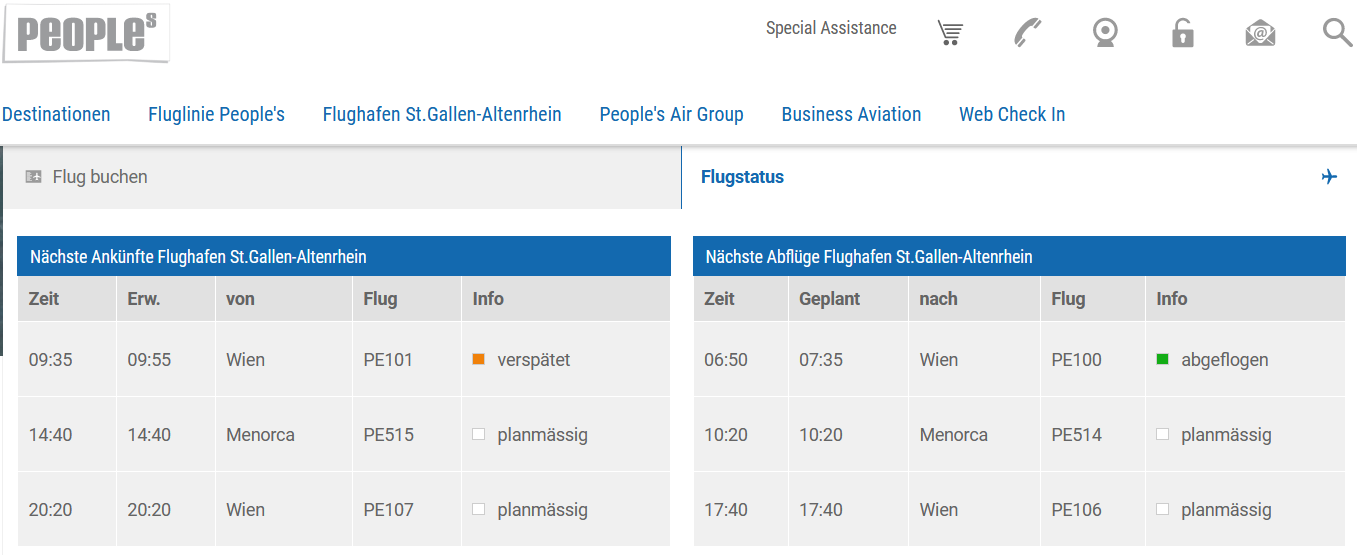Screen dimensions: 1357x555
Task: Open the Business Aviation menu item
Action: (x=851, y=114)
